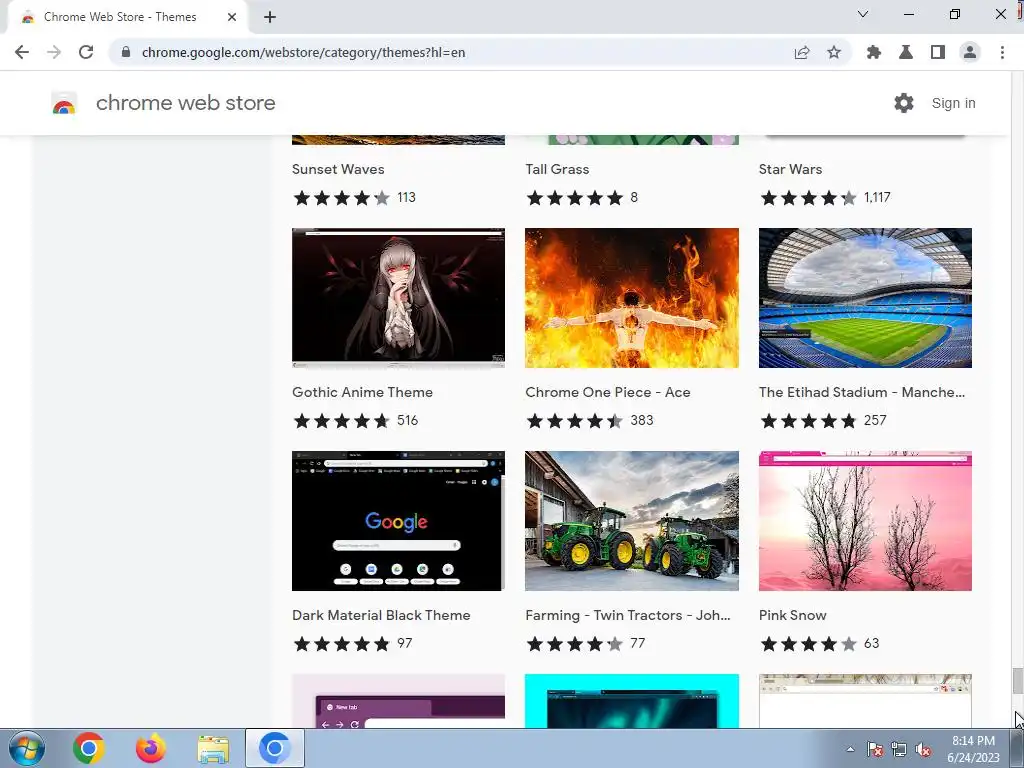Click the address bar URL

coord(304,52)
